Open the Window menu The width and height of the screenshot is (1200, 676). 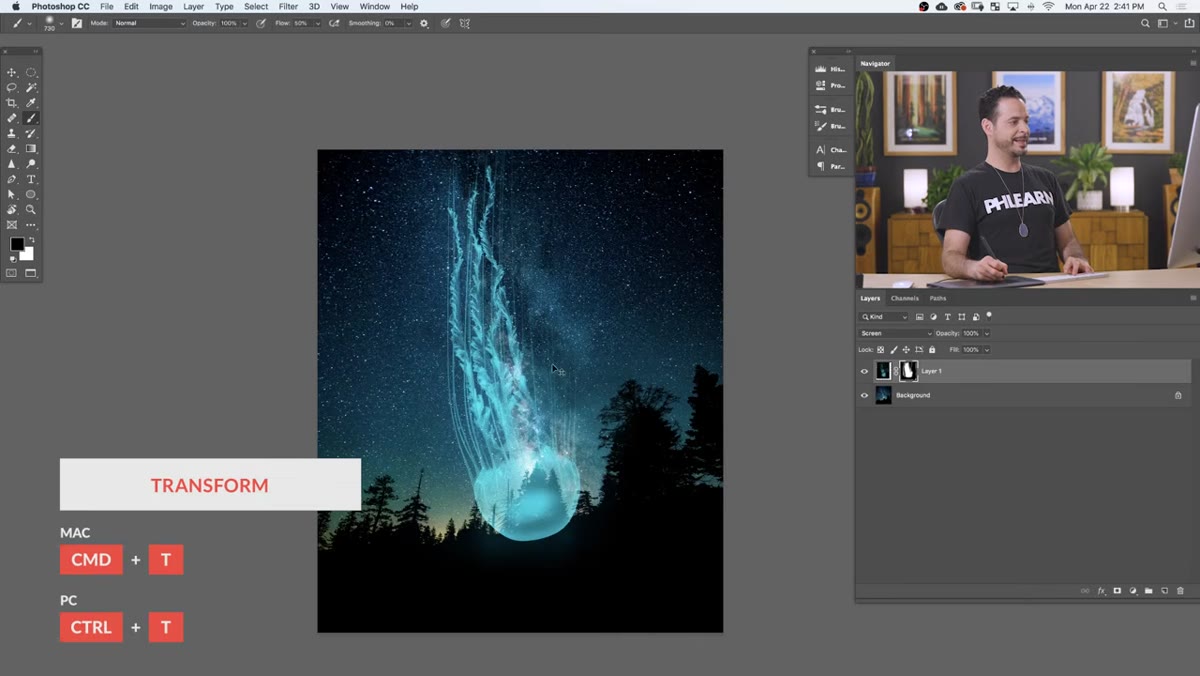click(375, 6)
